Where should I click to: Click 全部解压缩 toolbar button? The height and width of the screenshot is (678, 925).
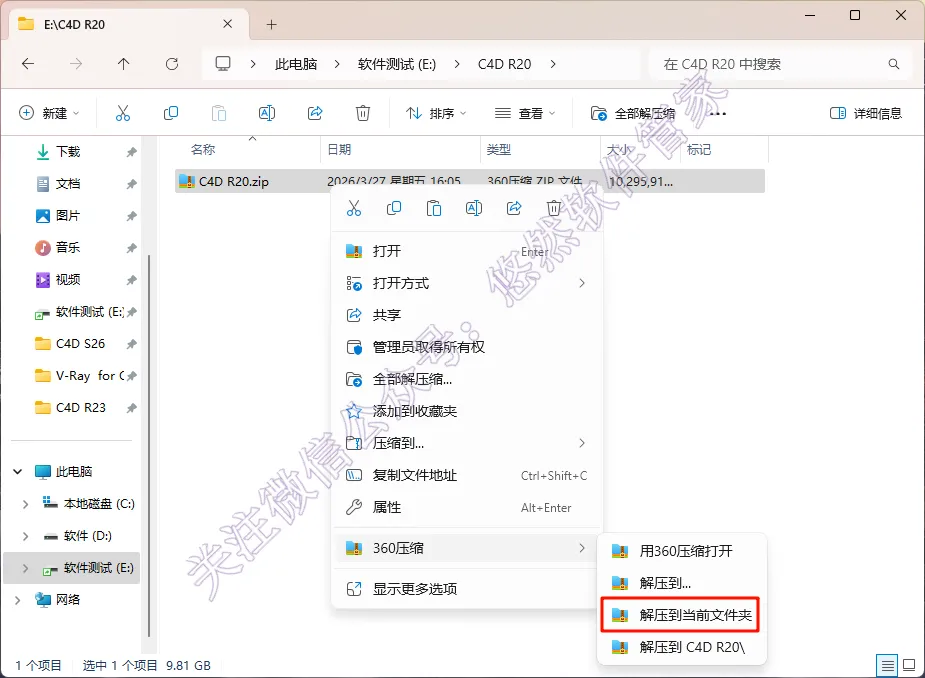click(x=633, y=113)
